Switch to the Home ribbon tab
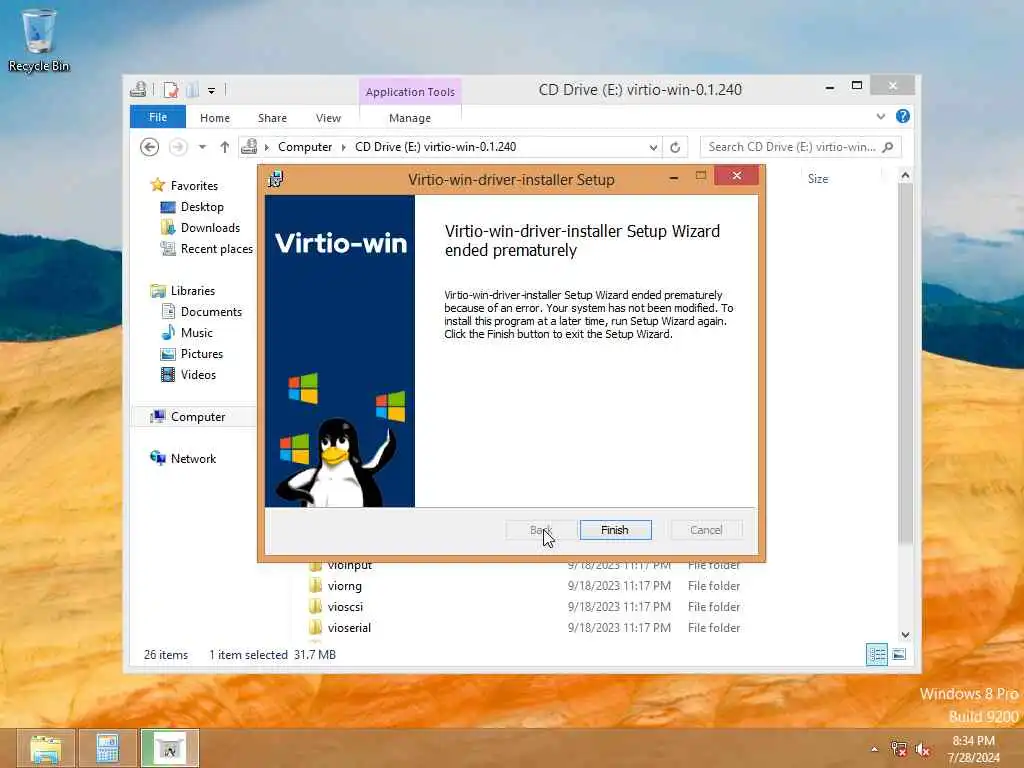This screenshot has height=768, width=1024. pyautogui.click(x=215, y=118)
